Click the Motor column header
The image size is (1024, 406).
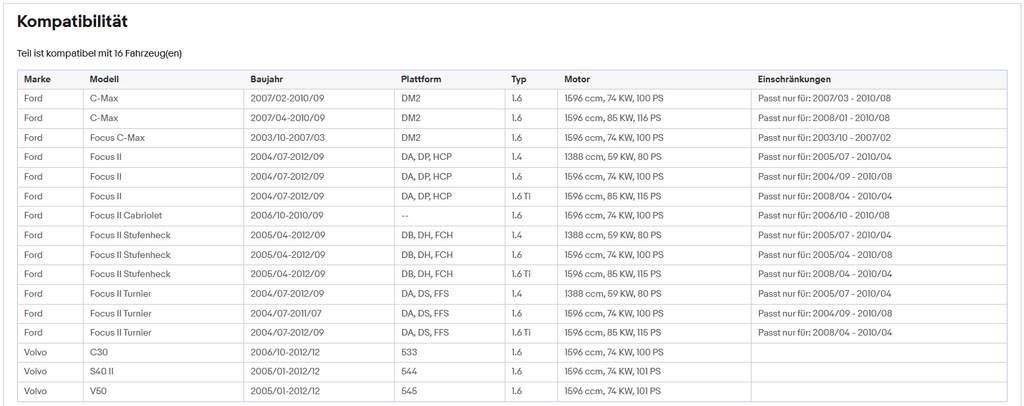(x=577, y=79)
